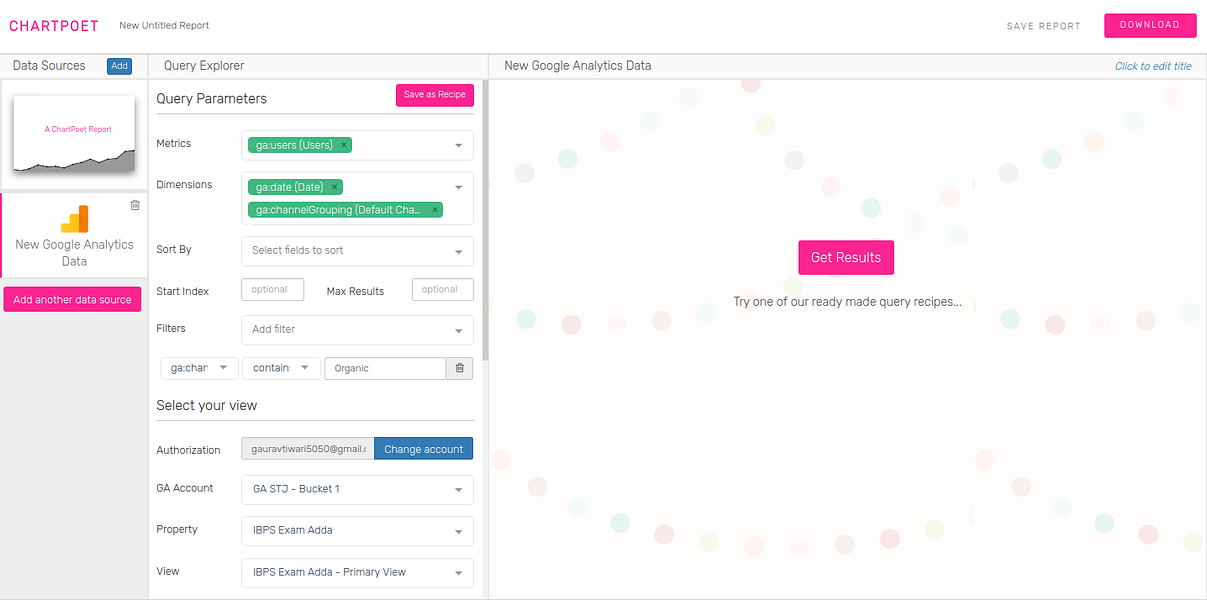Viewport: 1207px width, 600px height.
Task: Click Add another data source button
Action: (72, 300)
